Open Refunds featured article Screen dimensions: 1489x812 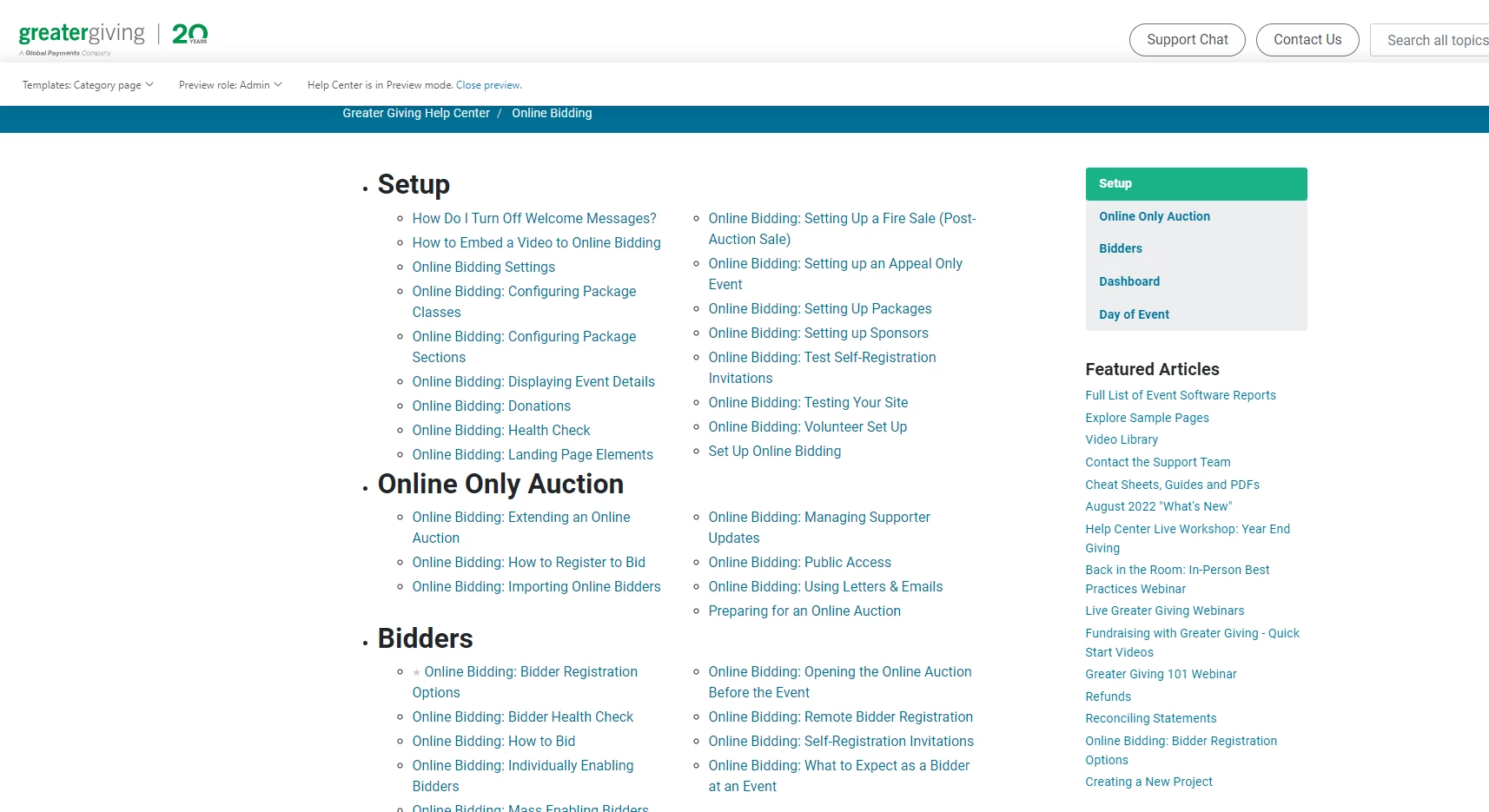tap(1108, 696)
